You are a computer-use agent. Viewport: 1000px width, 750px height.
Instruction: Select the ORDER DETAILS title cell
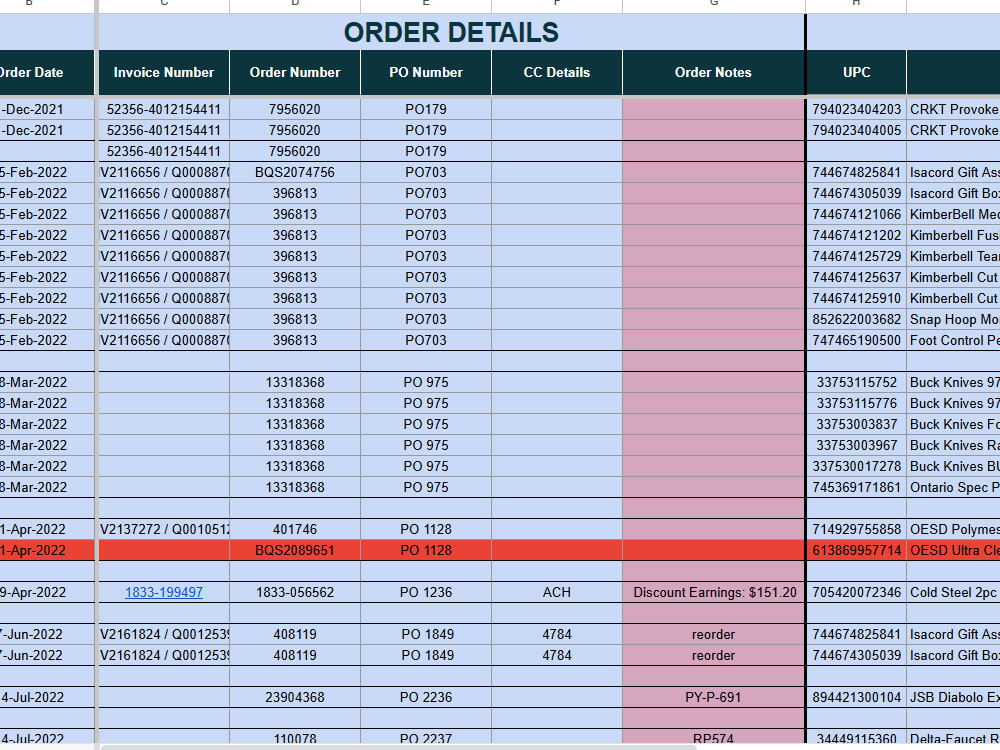(x=452, y=33)
